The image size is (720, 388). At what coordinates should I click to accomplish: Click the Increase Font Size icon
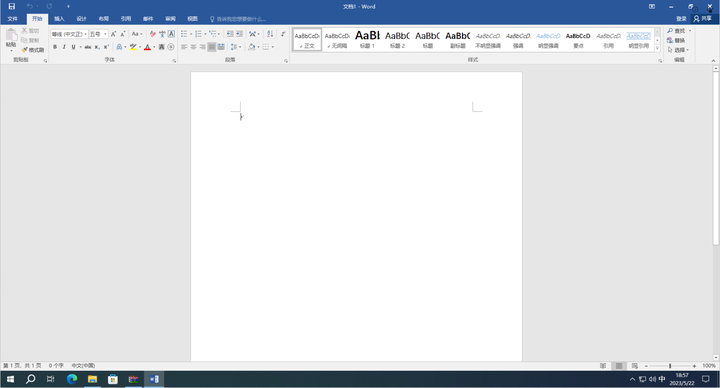pos(113,34)
